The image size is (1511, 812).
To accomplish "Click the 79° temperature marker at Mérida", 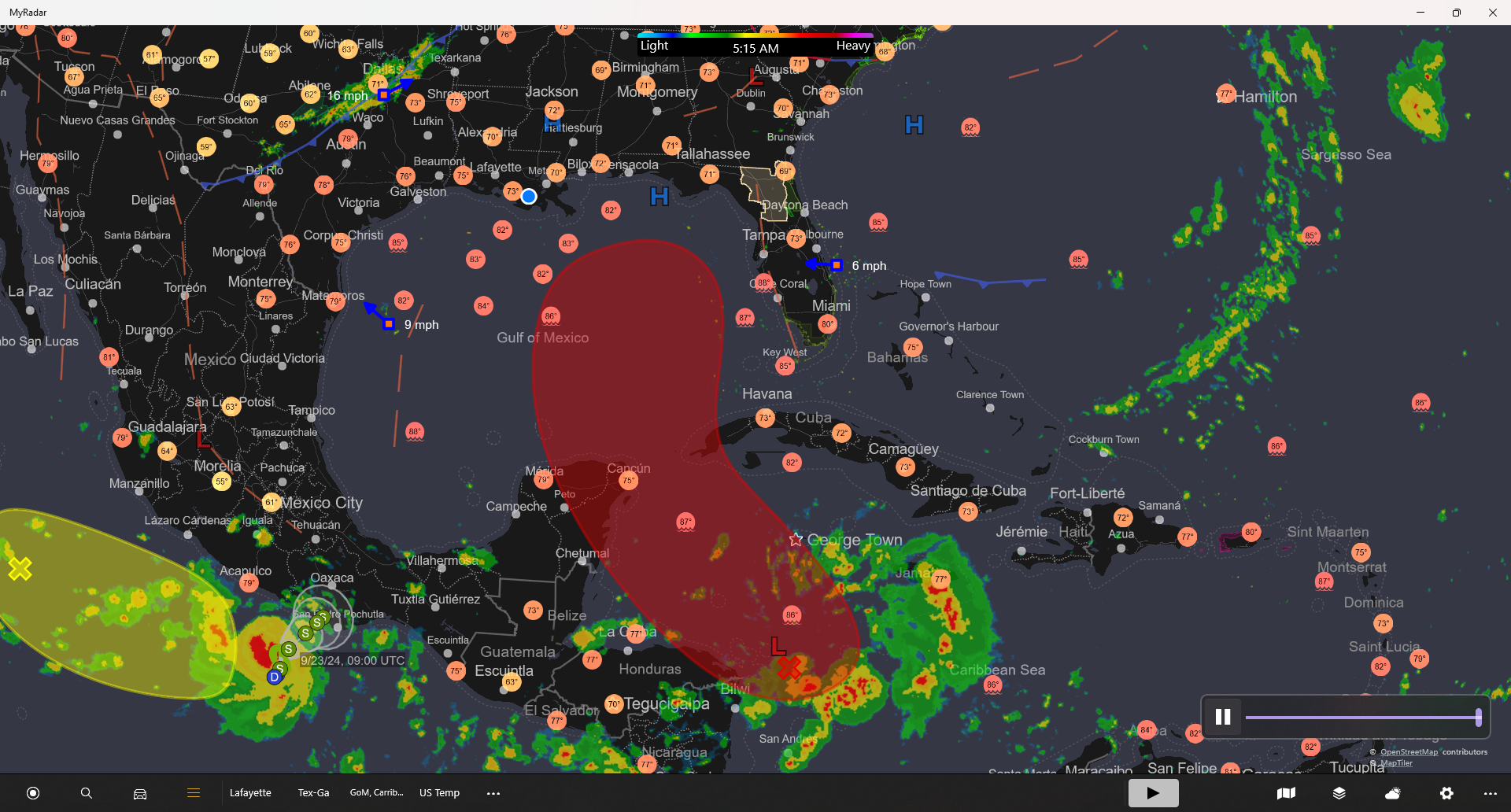I will tap(544, 479).
